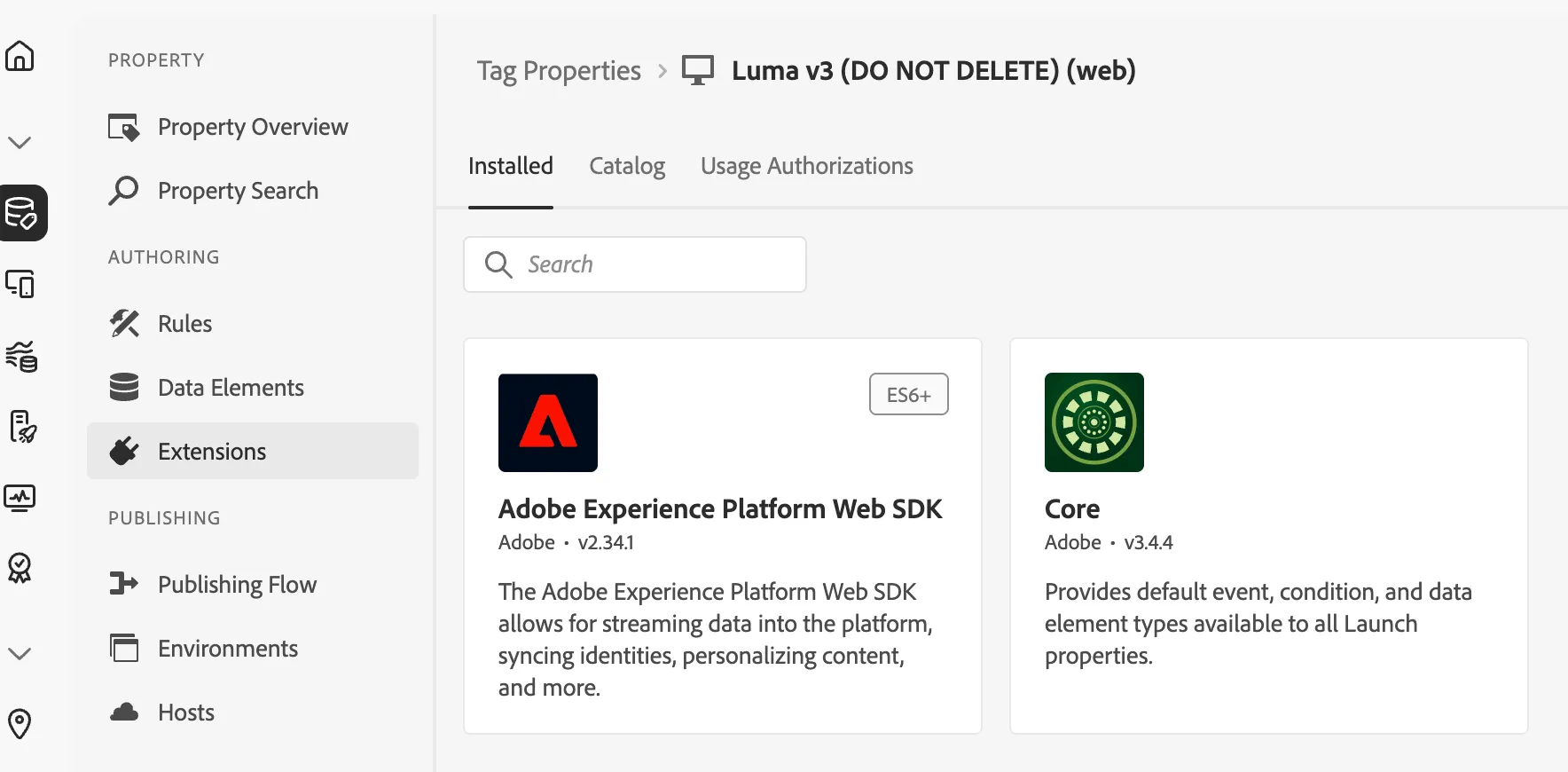The image size is (1568, 772).
Task: Open the Core extension title
Action: click(x=1072, y=508)
